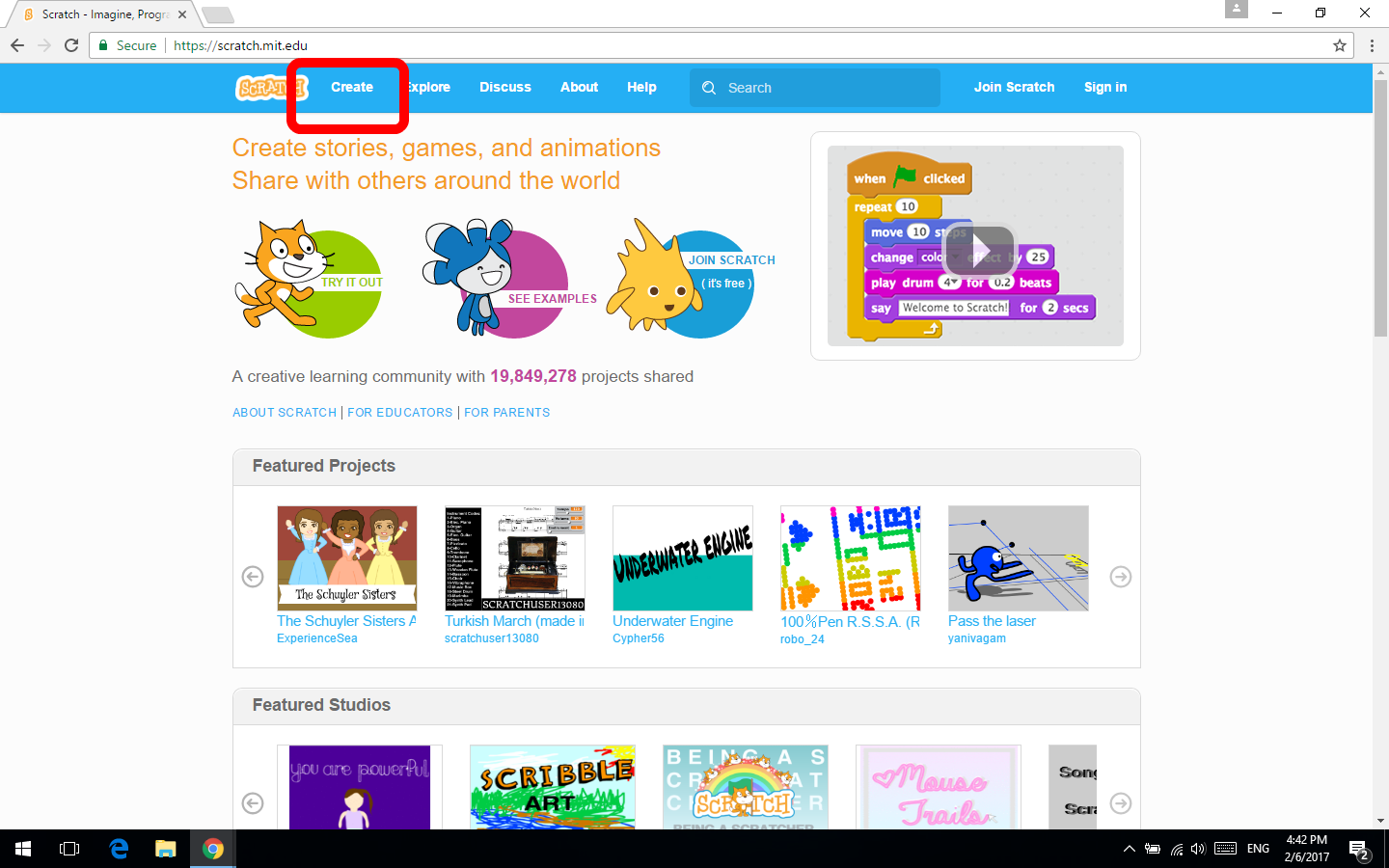Open the Turkish March project thumbnail
Screen dimensions: 1389x868
515,558
